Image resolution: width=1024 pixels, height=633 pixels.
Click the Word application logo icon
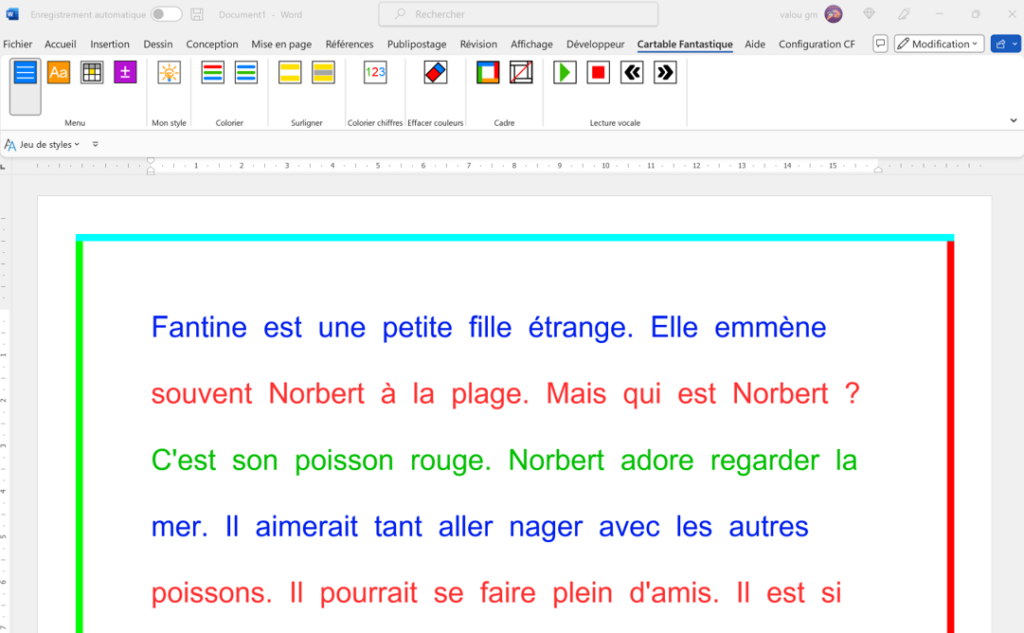pyautogui.click(x=12, y=14)
